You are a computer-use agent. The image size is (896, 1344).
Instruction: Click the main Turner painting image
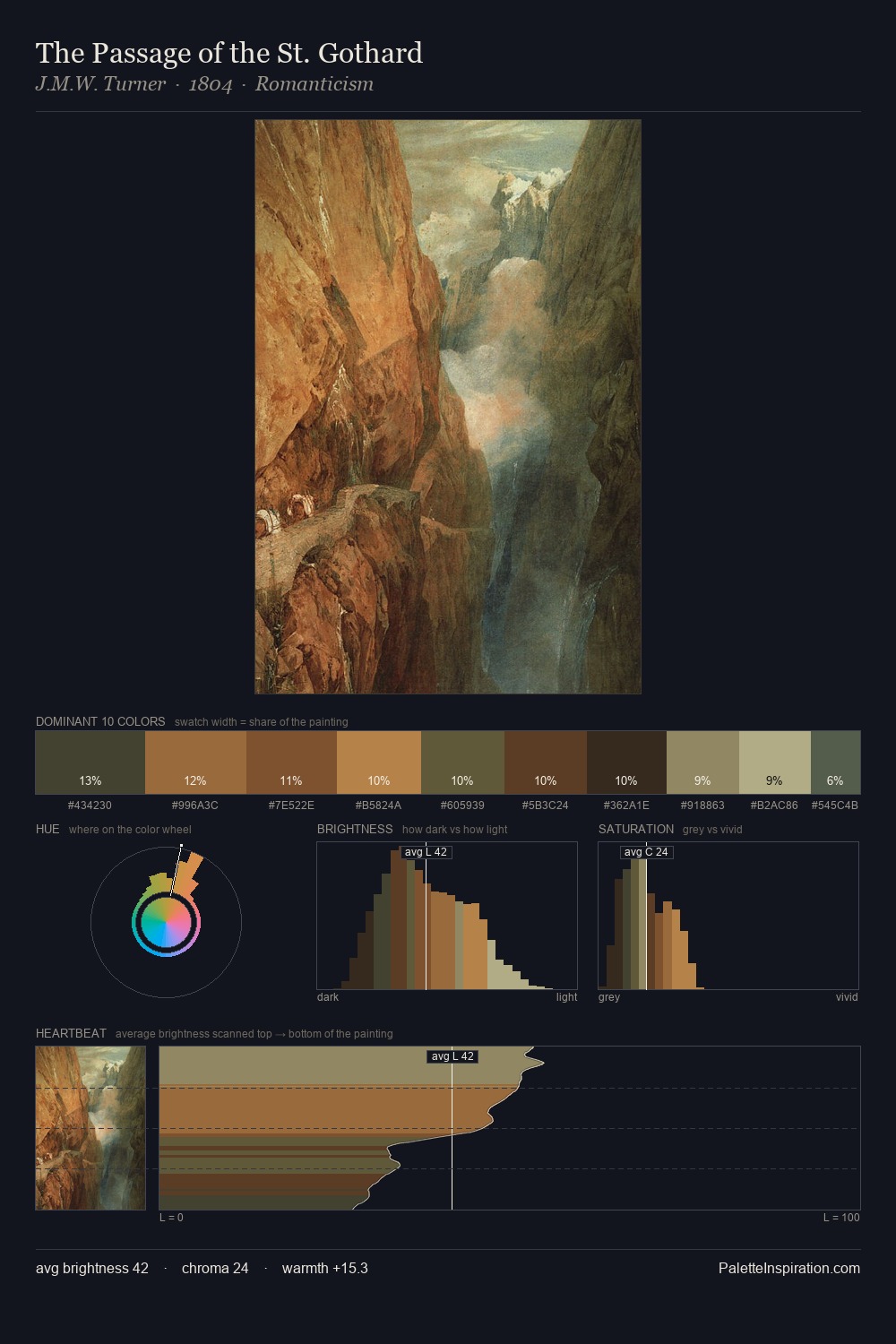click(448, 407)
